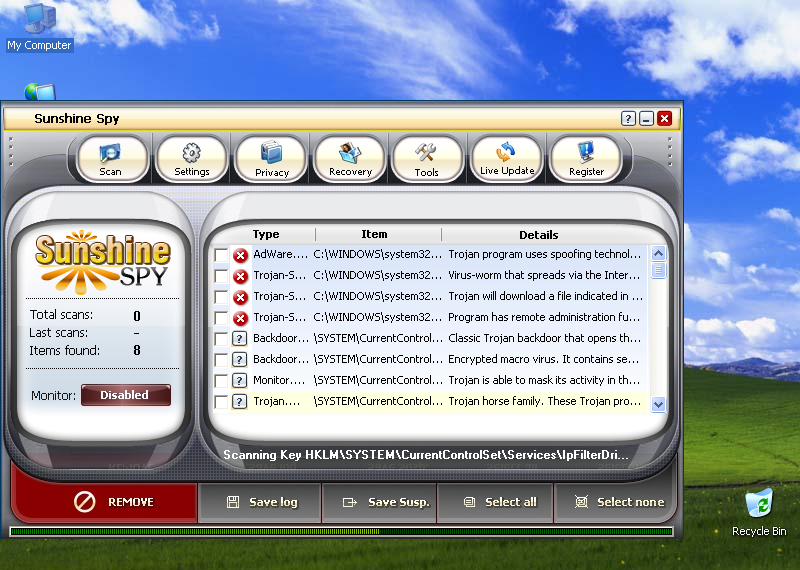The image size is (800, 570).
Task: Select the Recycle Bin desktop icon
Action: [x=759, y=513]
